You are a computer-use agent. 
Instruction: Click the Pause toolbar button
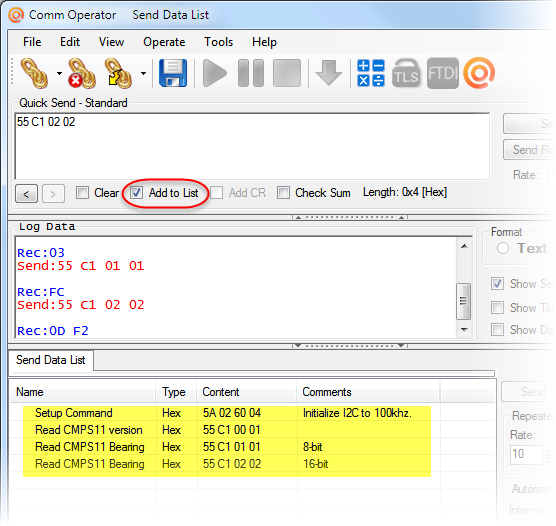pyautogui.click(x=251, y=73)
